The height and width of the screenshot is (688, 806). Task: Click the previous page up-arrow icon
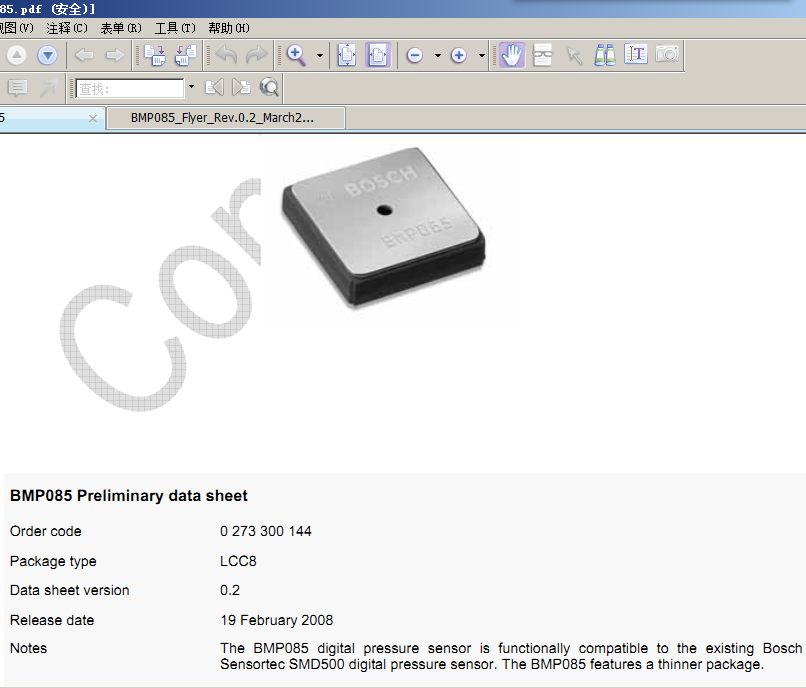(16, 55)
